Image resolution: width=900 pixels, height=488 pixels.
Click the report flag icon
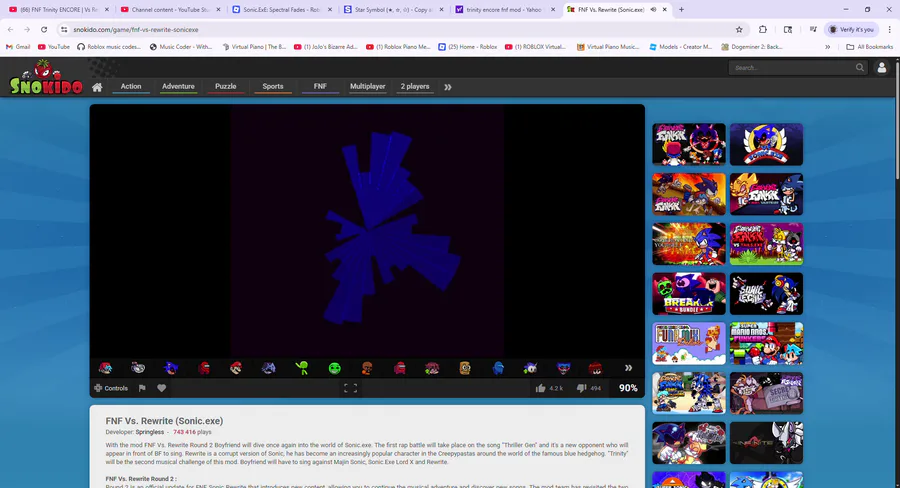coord(142,388)
